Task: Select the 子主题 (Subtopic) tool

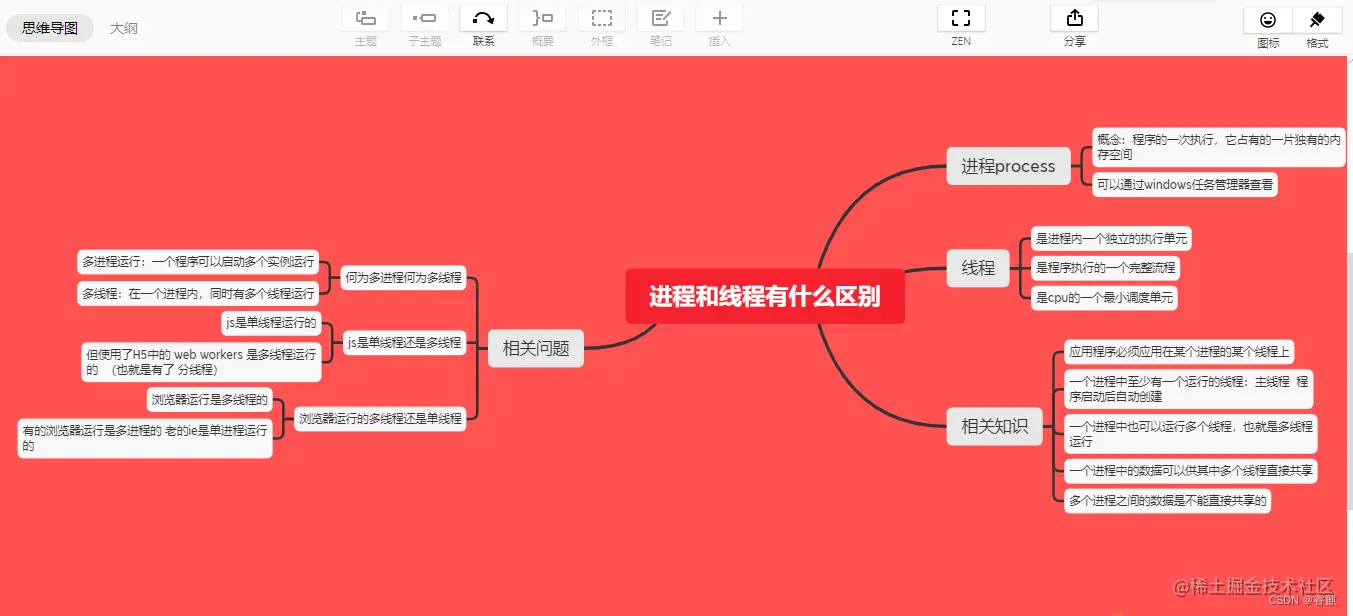Action: pos(424,24)
